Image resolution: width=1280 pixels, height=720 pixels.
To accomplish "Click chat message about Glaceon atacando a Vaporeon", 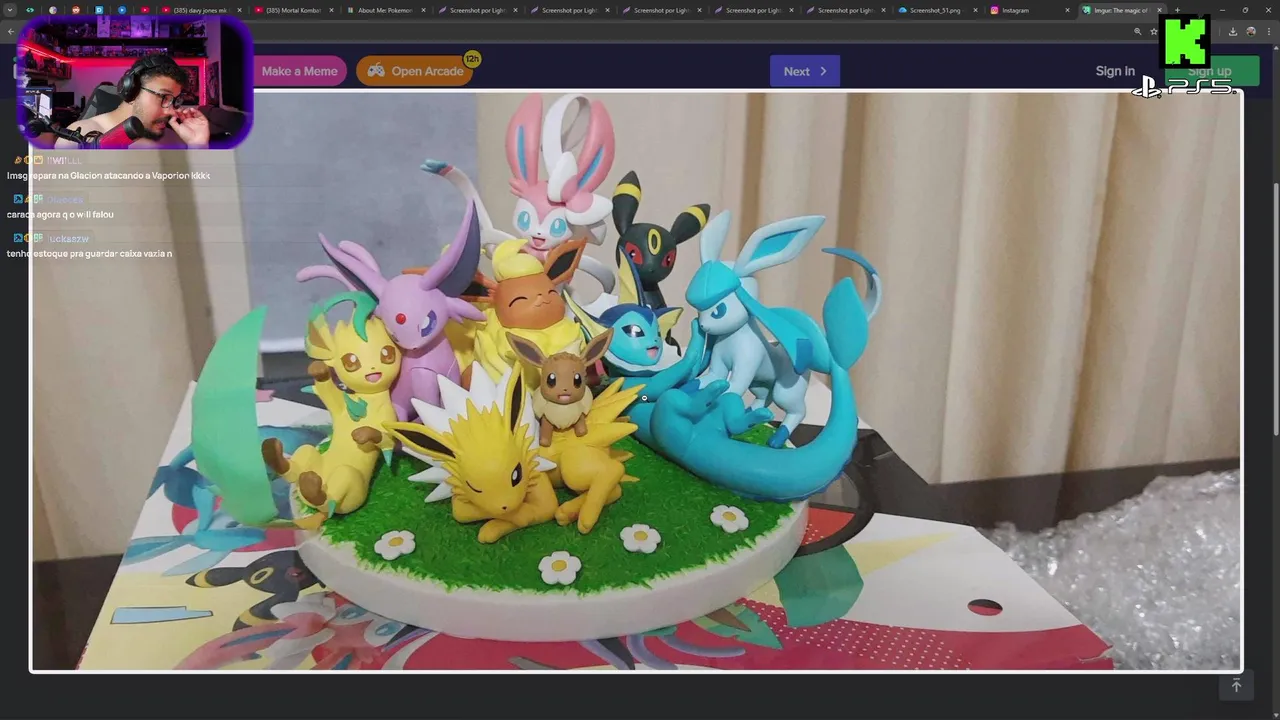I will (108, 176).
